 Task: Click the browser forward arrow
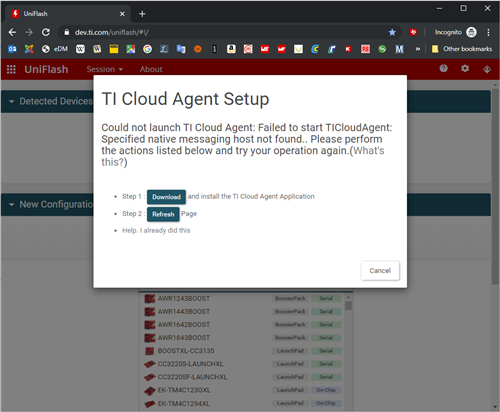(x=29, y=32)
